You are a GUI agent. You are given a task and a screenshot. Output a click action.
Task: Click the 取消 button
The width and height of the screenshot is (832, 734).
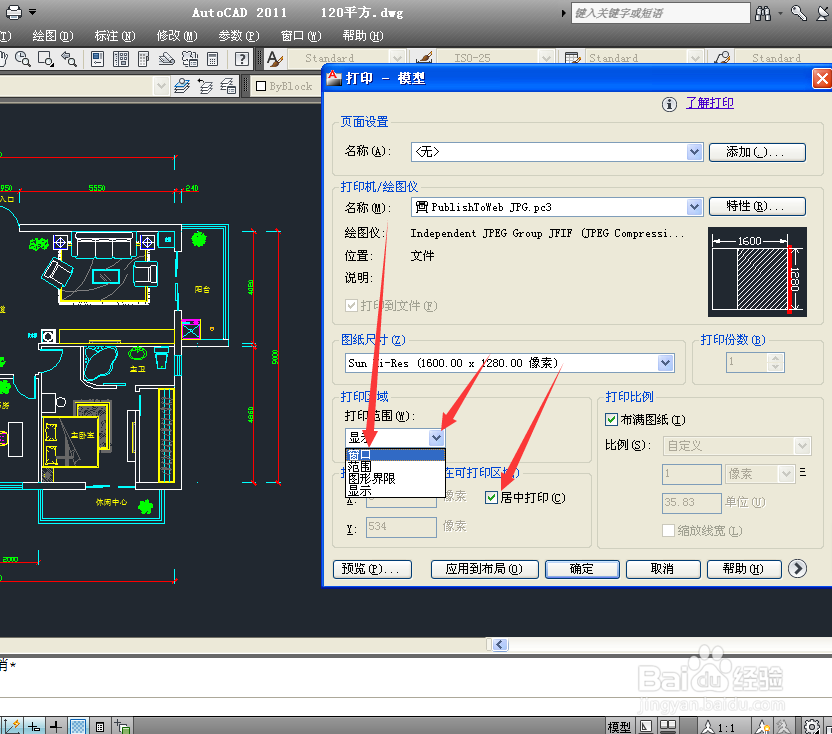(x=663, y=569)
